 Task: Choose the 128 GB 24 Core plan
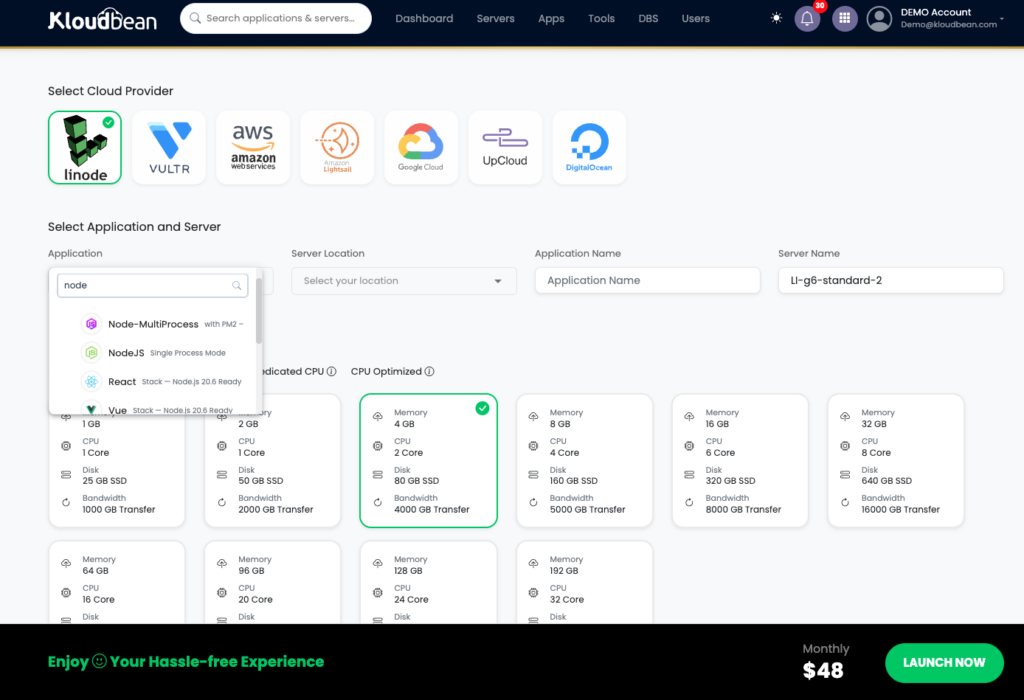point(428,582)
